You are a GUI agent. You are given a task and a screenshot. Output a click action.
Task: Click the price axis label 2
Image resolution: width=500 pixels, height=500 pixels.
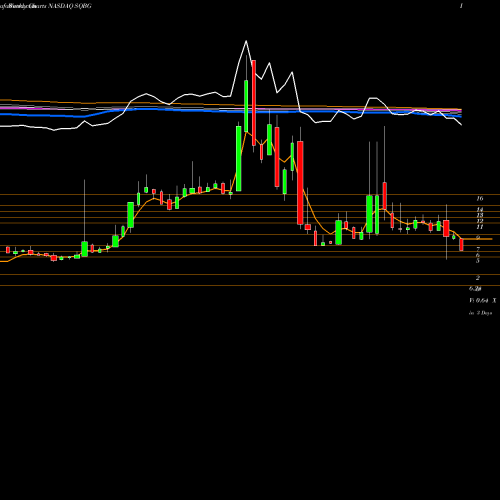click(x=478, y=278)
